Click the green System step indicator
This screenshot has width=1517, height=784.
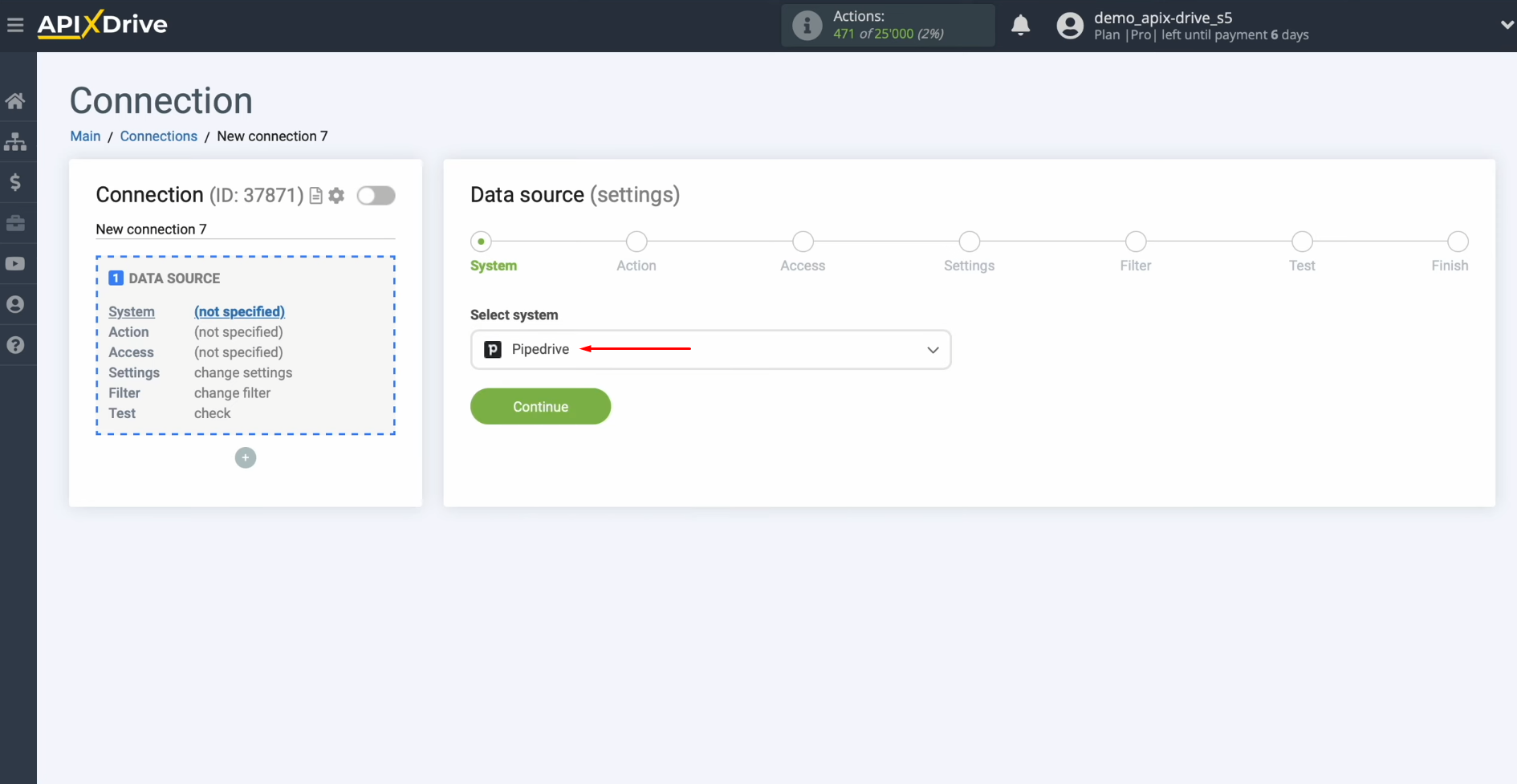coord(481,241)
